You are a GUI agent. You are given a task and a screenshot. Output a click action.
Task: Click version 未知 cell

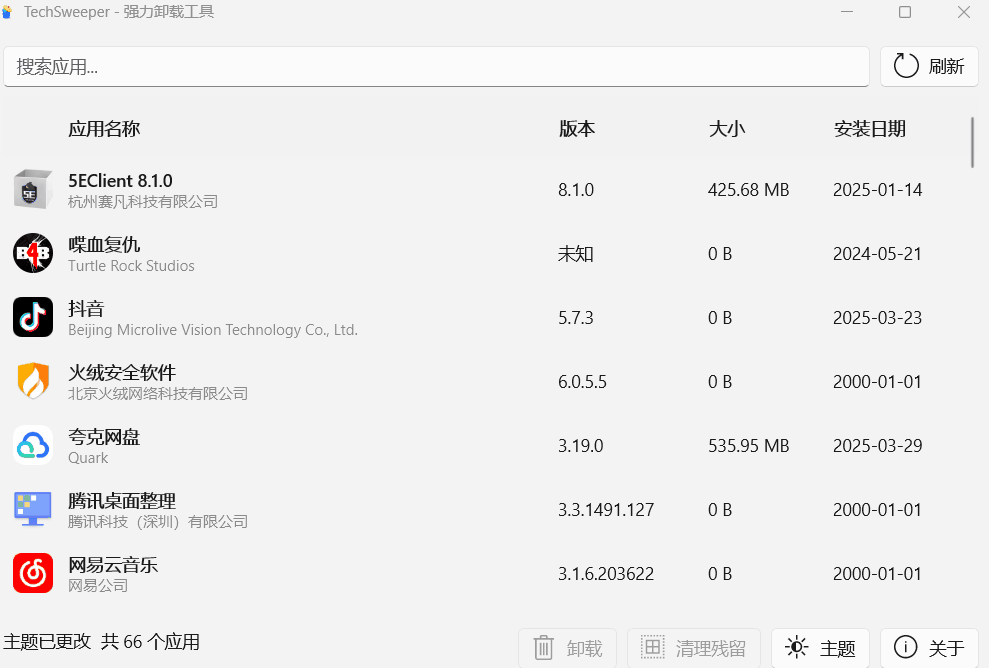576,254
